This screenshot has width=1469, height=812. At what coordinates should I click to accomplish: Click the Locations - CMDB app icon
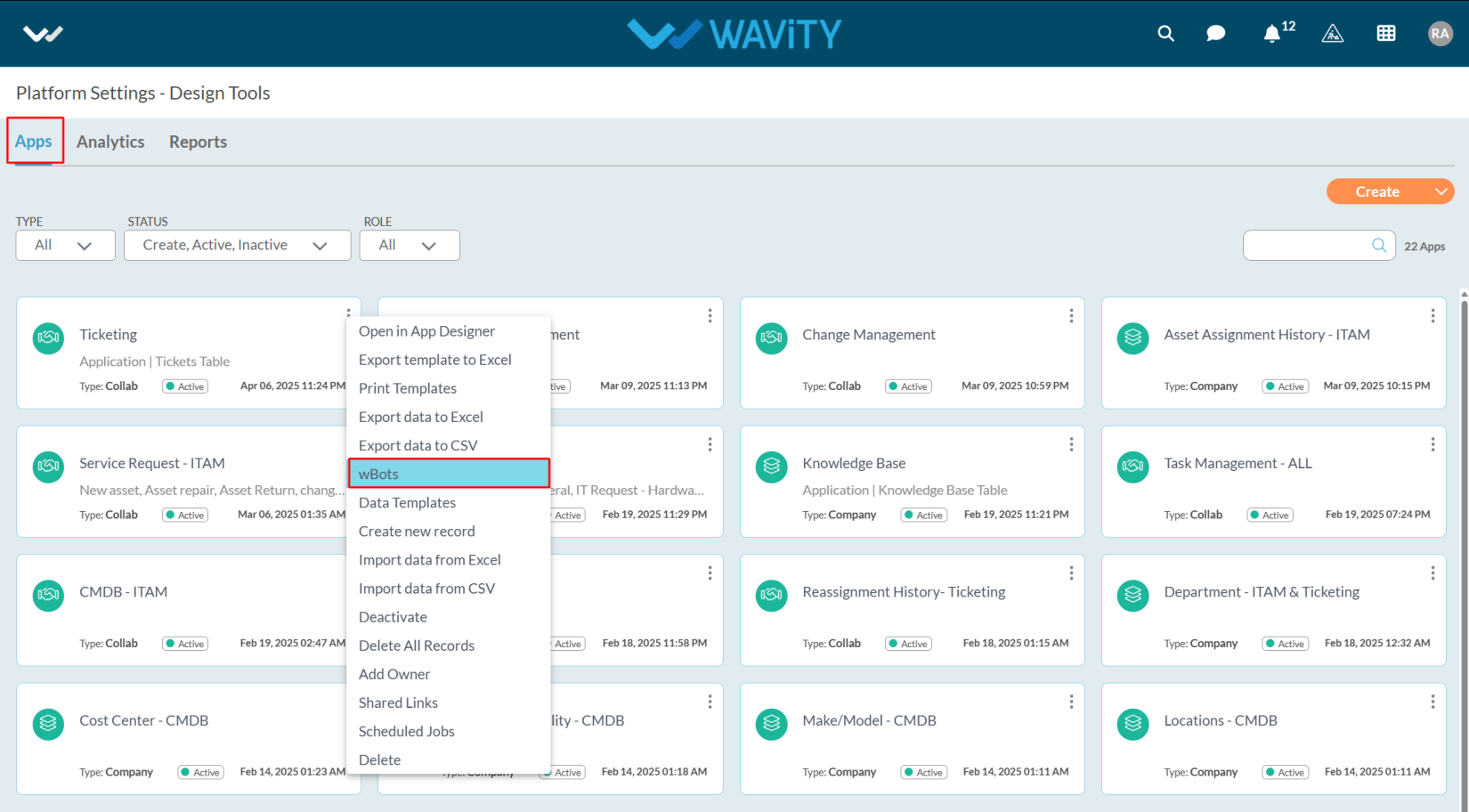(1133, 724)
